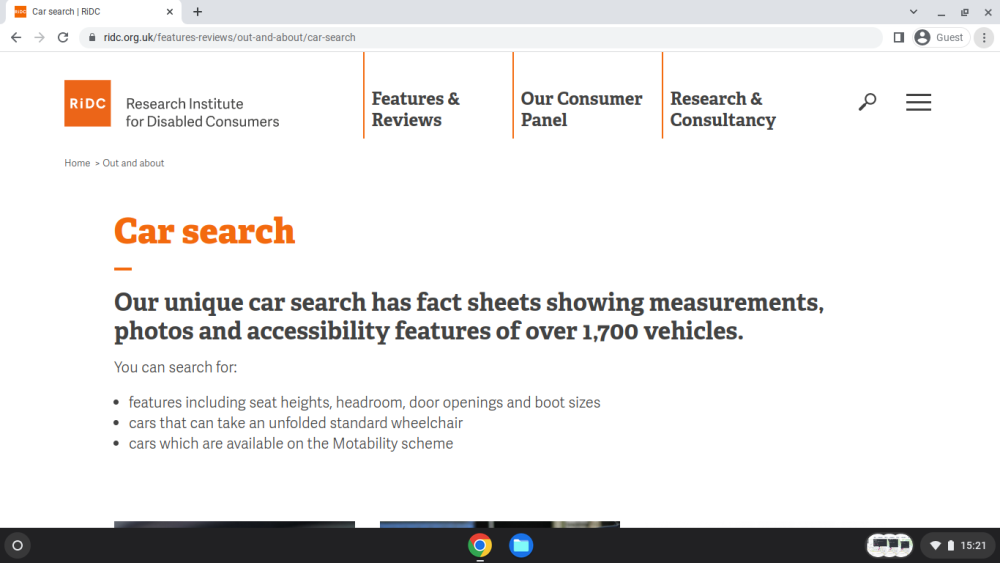This screenshot has width=1000, height=563.
Task: Click bullet about the Motability scheme
Action: point(291,443)
